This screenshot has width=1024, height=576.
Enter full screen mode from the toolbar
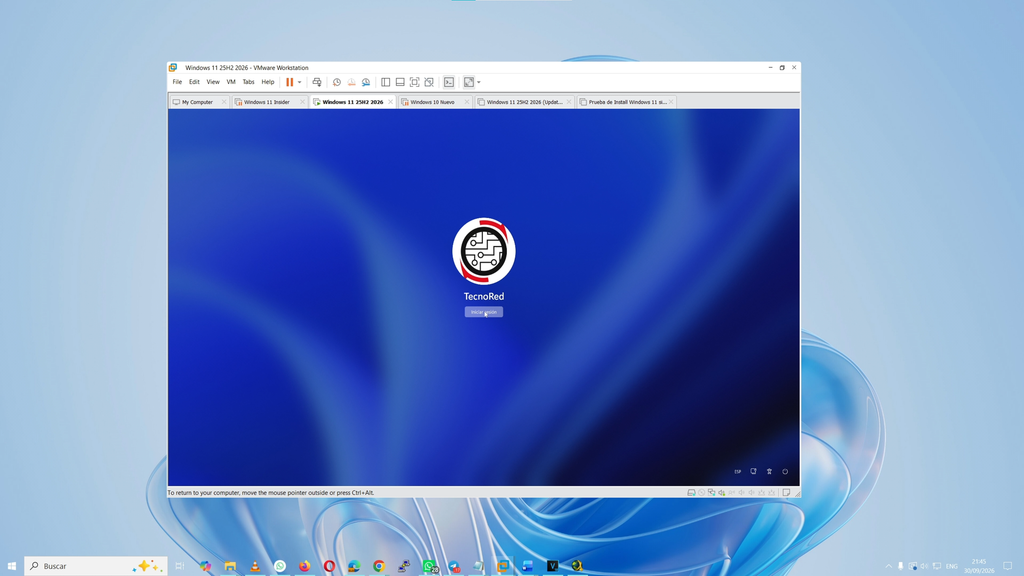pos(415,82)
